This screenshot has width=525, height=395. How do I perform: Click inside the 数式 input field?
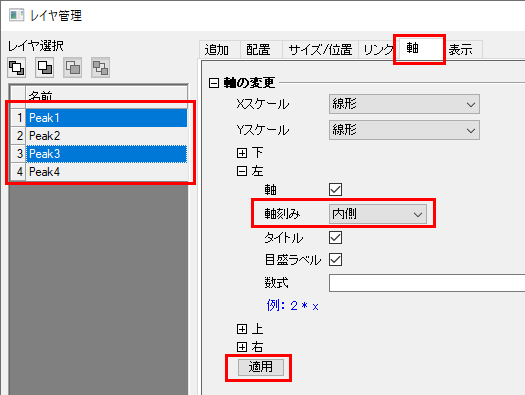click(427, 283)
